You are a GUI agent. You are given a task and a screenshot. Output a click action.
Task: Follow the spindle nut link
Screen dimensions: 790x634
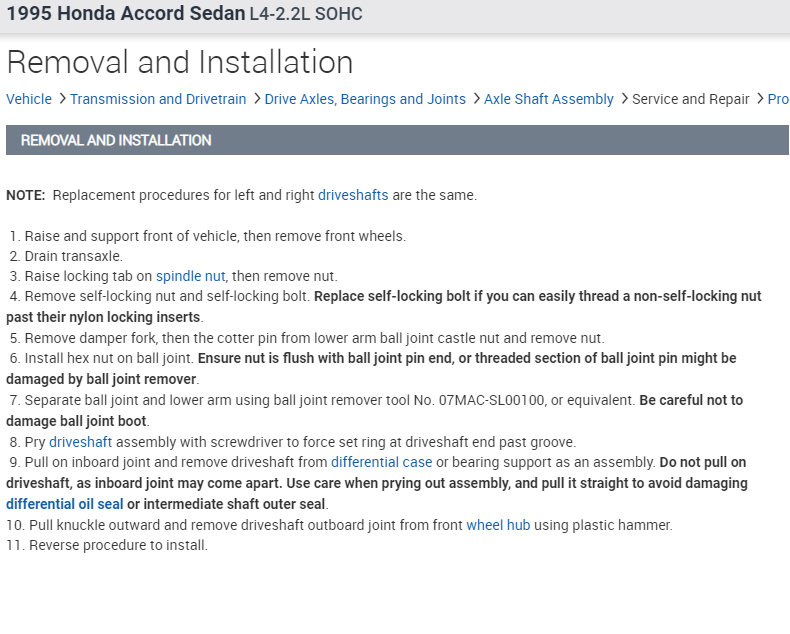point(190,276)
